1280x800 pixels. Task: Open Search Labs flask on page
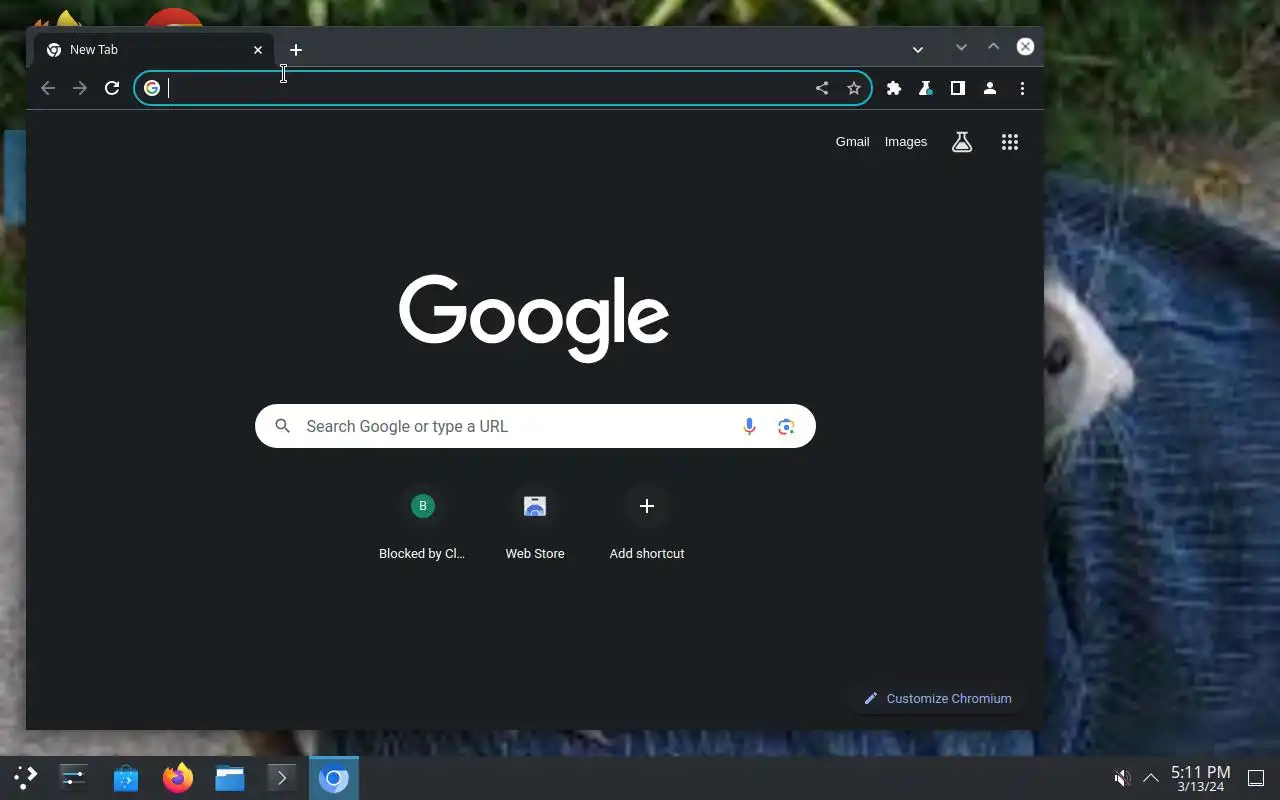coord(962,142)
